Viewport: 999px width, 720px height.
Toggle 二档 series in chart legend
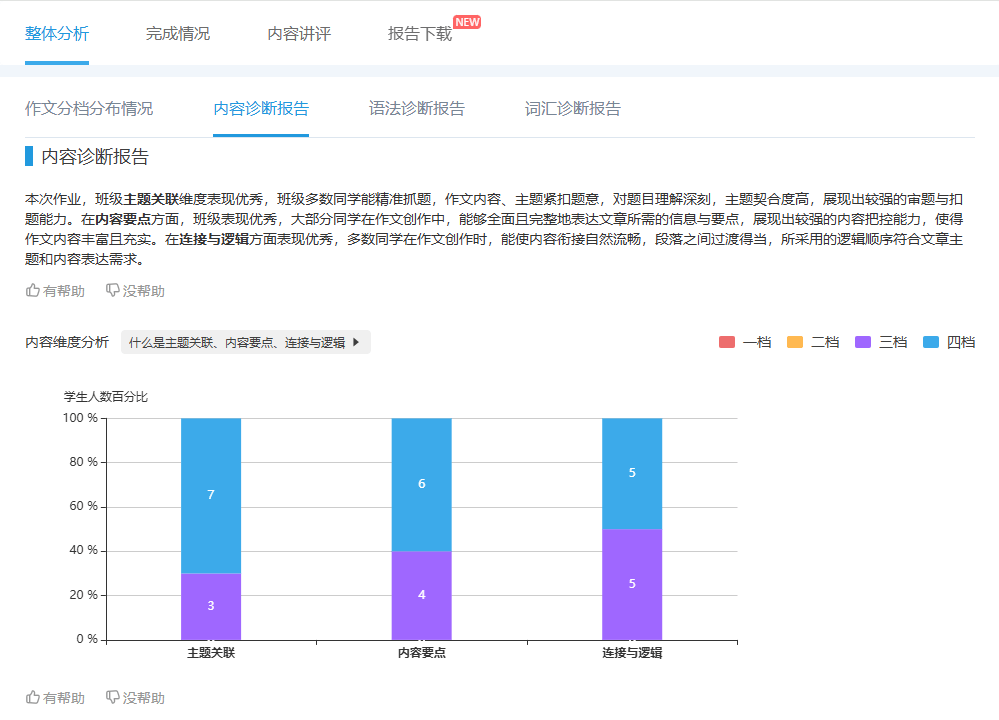[813, 342]
